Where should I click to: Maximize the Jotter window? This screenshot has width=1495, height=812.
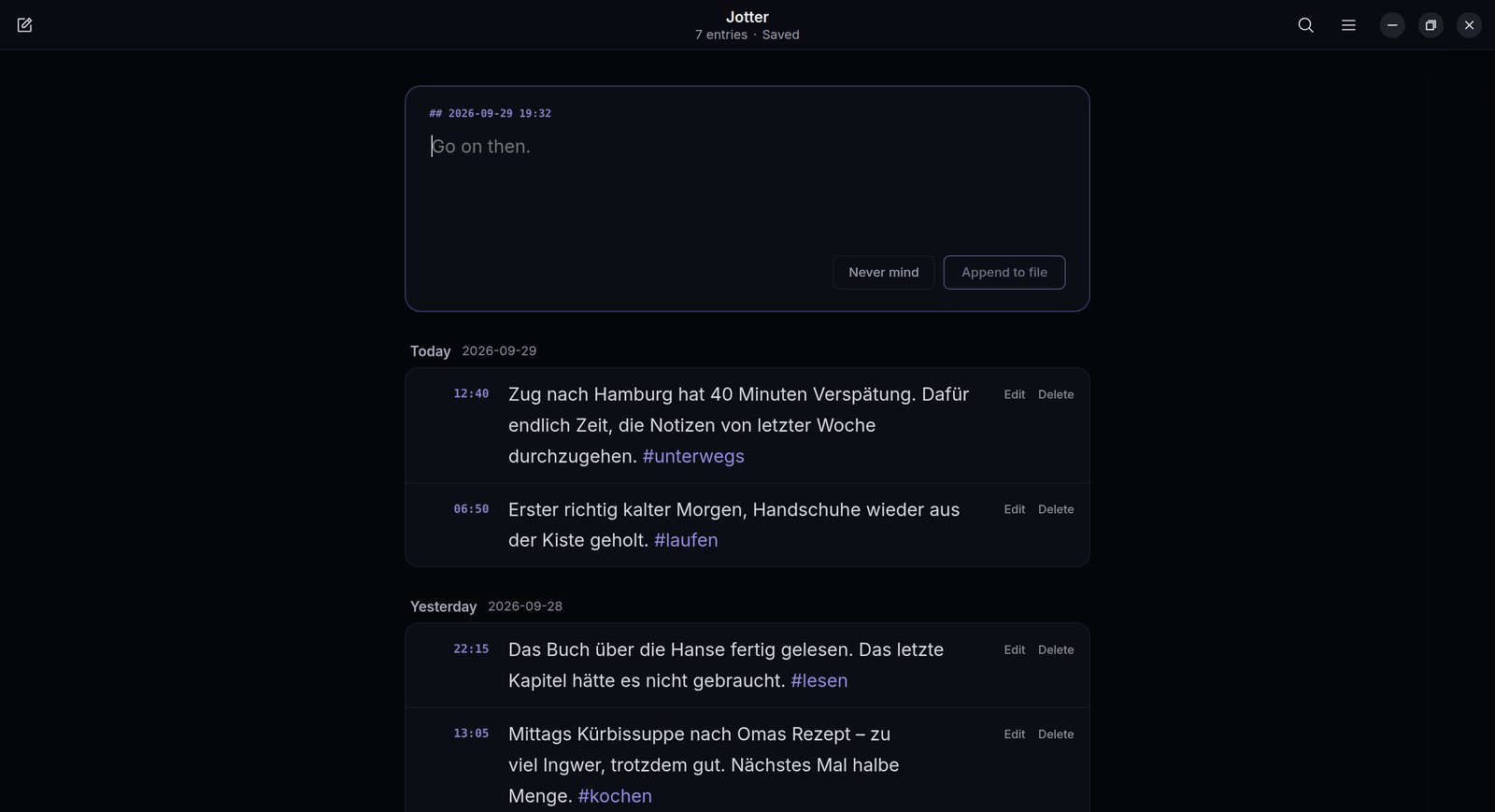tap(1431, 25)
